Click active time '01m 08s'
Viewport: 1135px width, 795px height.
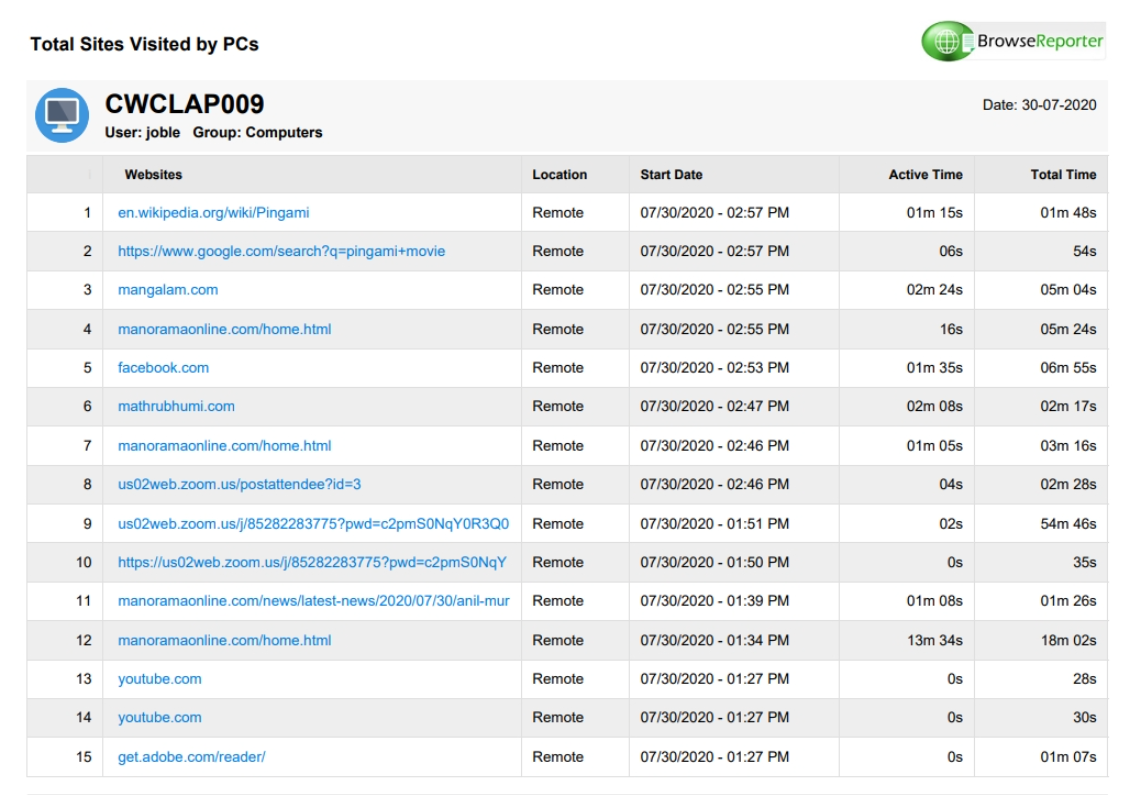[x=934, y=601]
